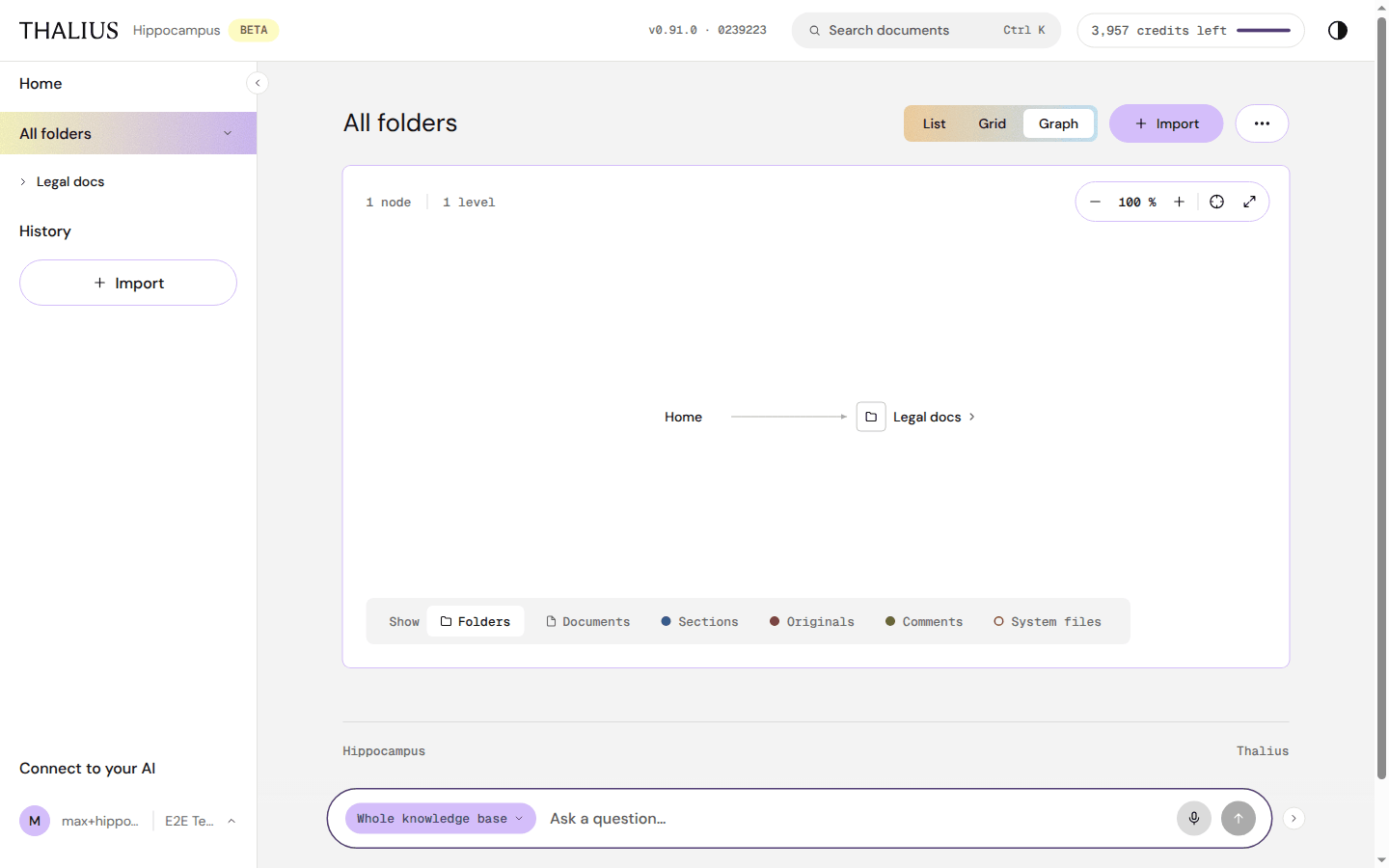Expand the Legal docs tree item

tap(23, 181)
